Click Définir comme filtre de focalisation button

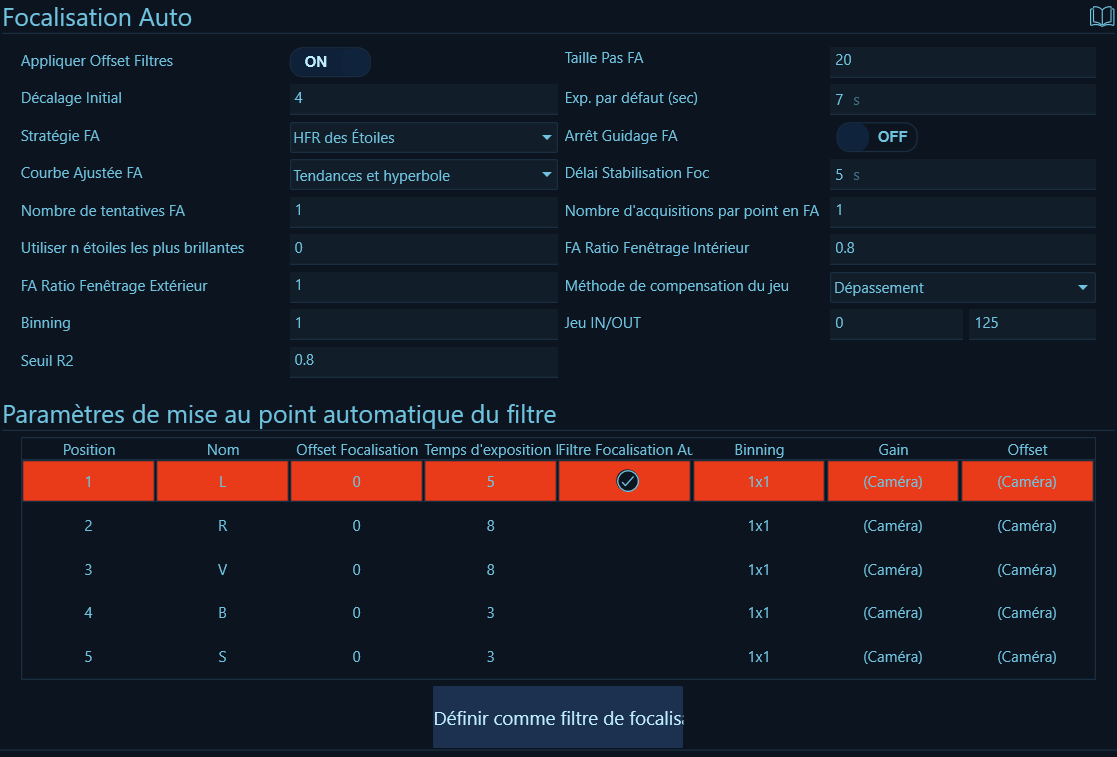[557, 717]
